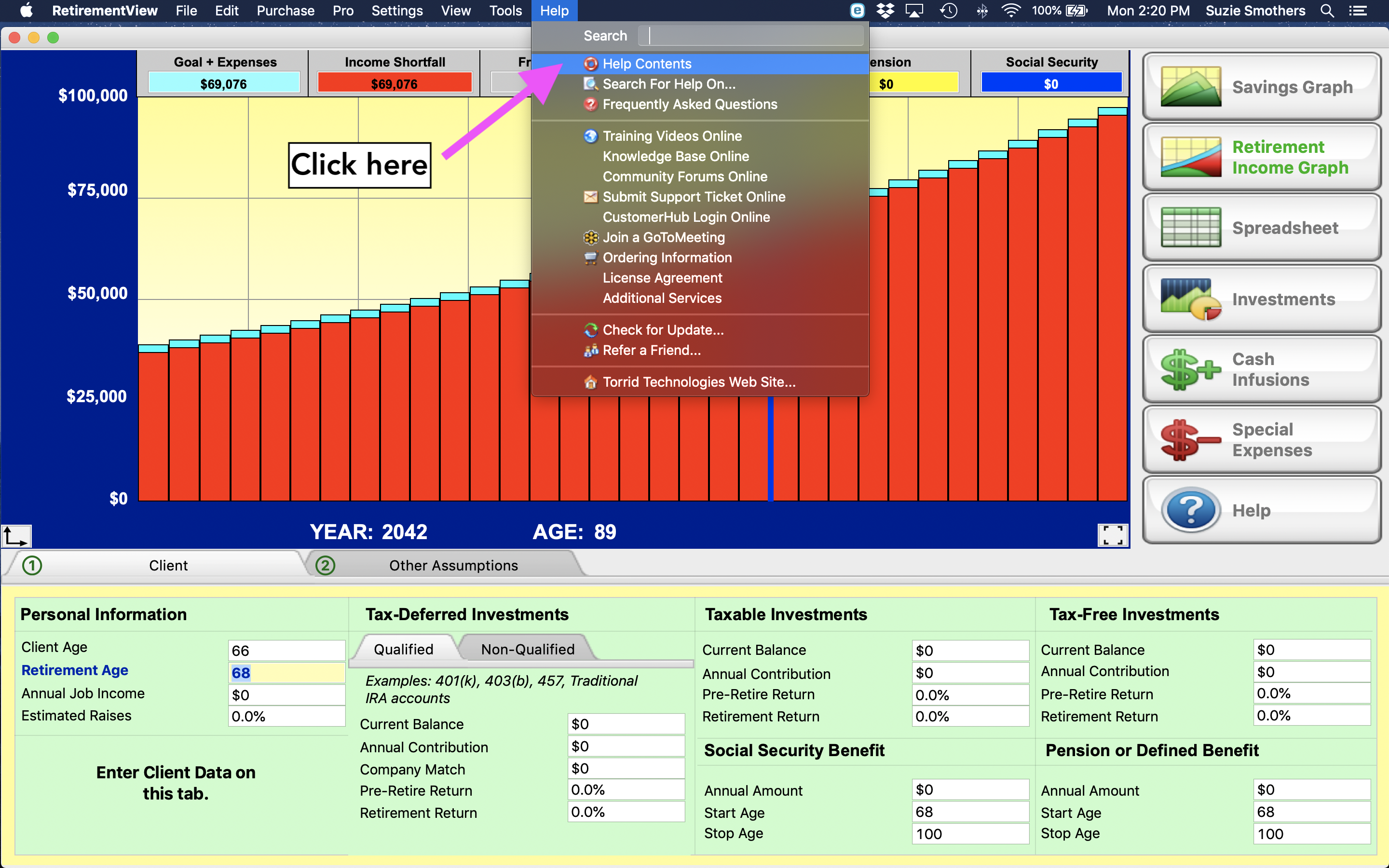Select Additional Services
This screenshot has width=1389, height=868.
tap(700, 298)
